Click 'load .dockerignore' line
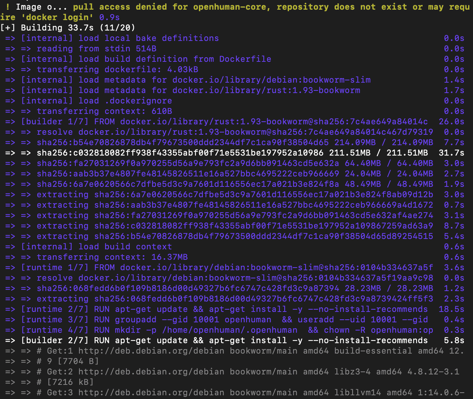 [x=235, y=101]
